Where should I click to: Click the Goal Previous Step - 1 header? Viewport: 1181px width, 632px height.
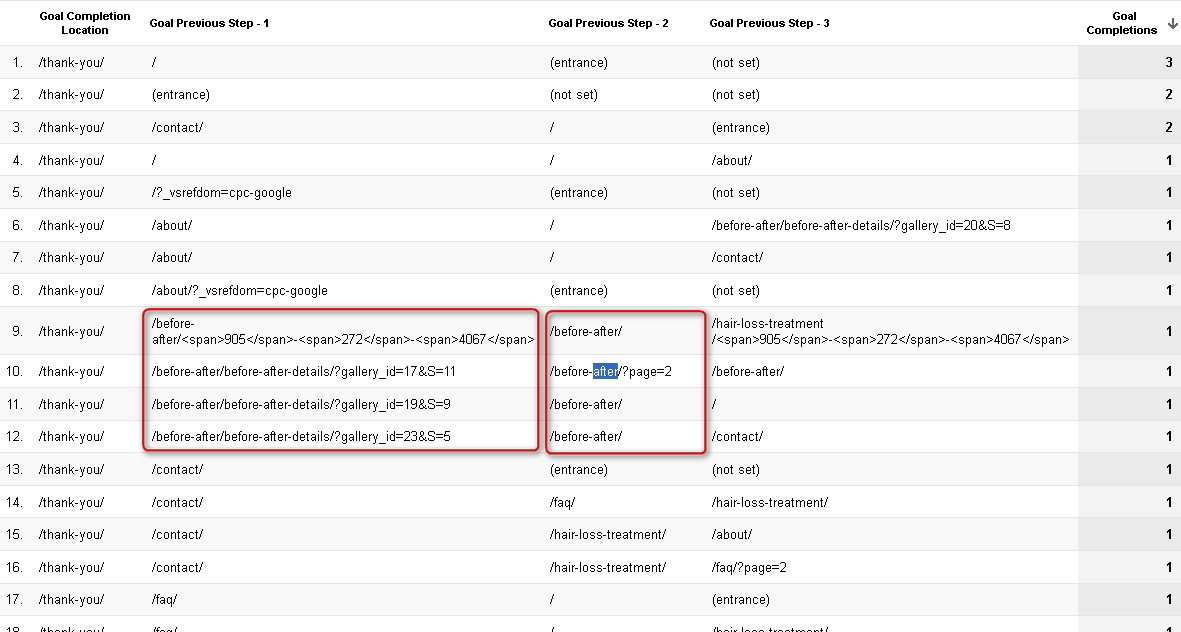tap(209, 23)
